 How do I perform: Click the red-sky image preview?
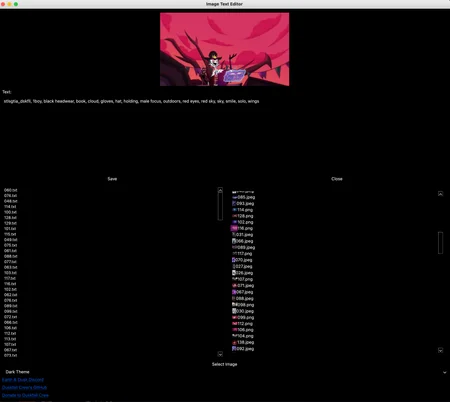225,49
